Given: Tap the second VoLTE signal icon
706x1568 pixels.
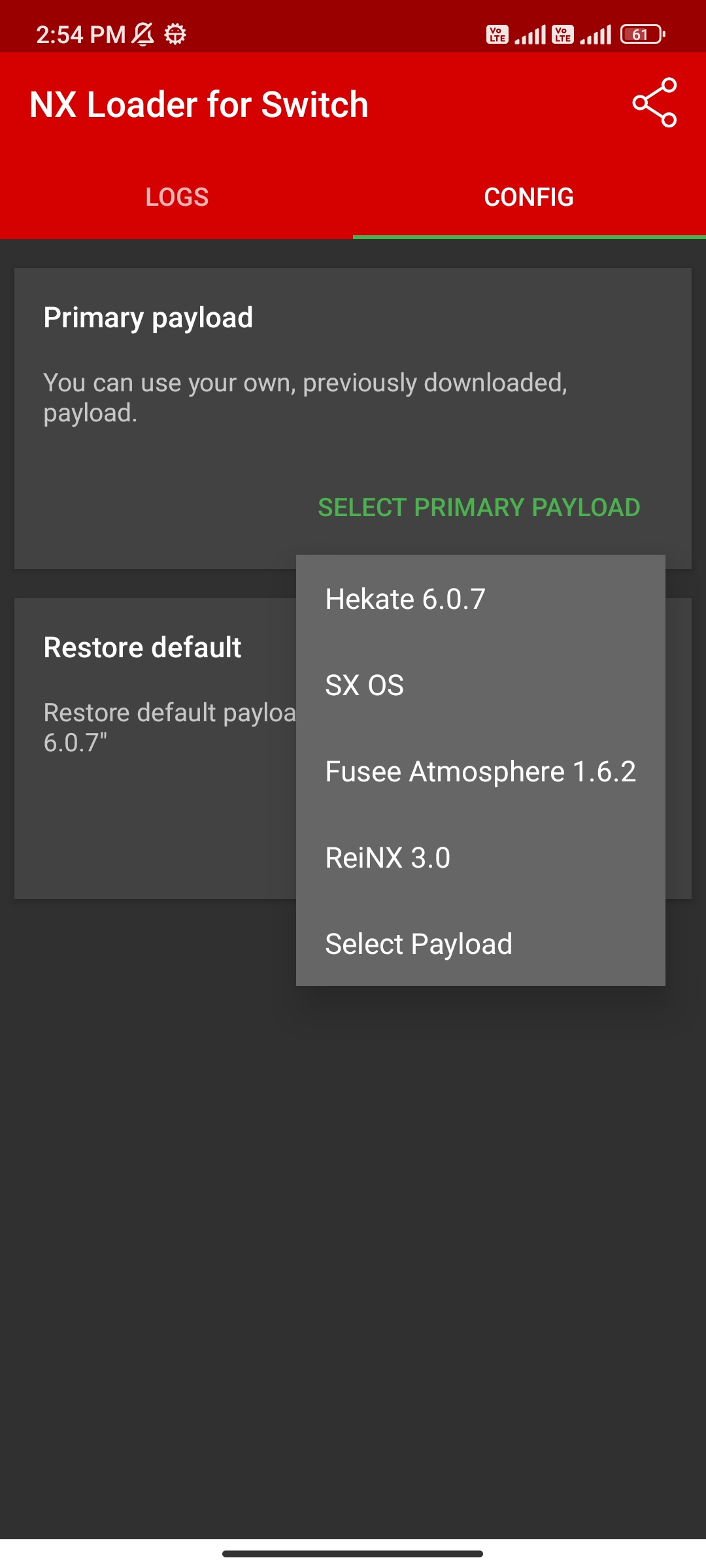Looking at the screenshot, I should 563,34.
